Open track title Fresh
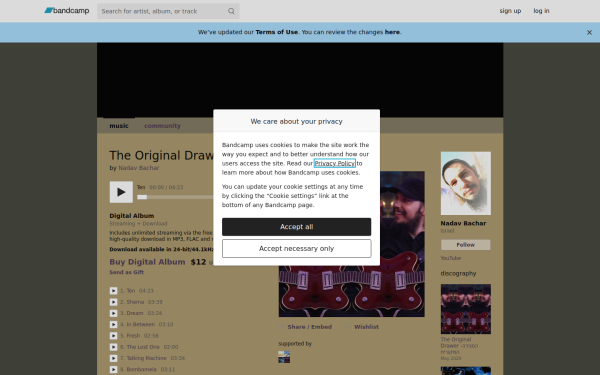This screenshot has height=375, width=600. click(134, 336)
